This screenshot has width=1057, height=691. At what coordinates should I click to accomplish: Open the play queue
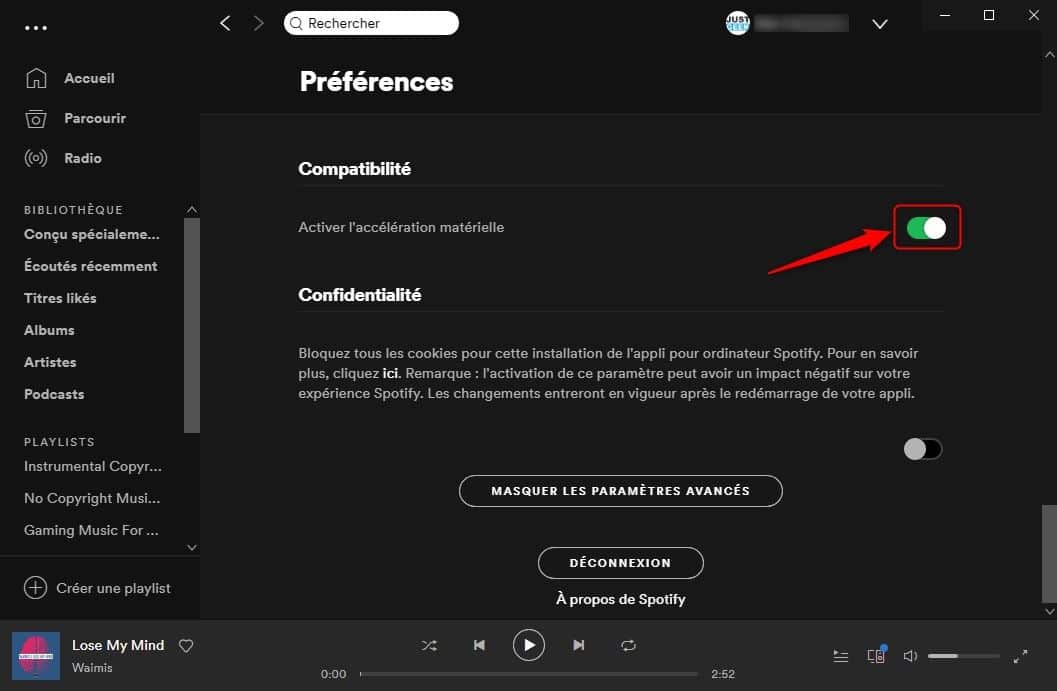pos(841,656)
